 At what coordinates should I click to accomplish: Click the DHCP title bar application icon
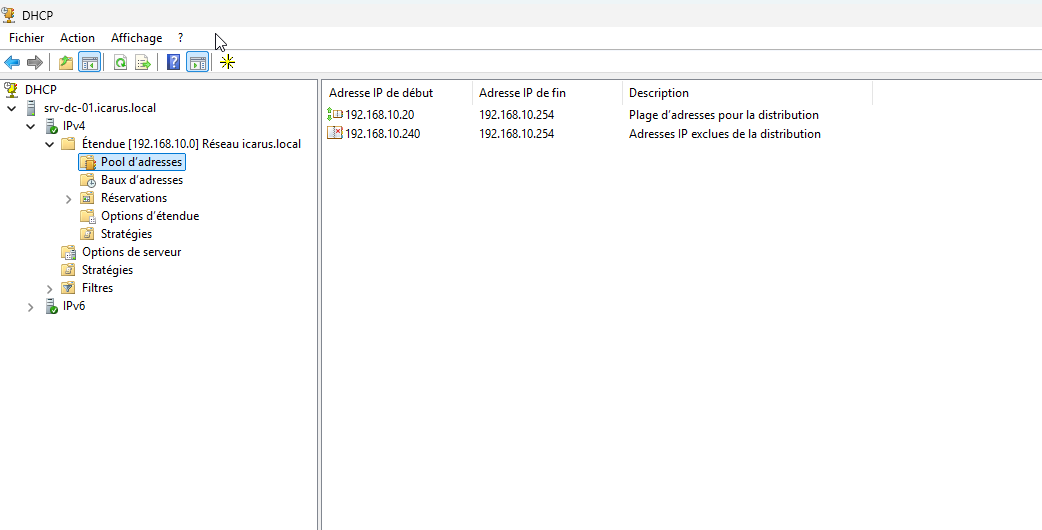(9, 15)
